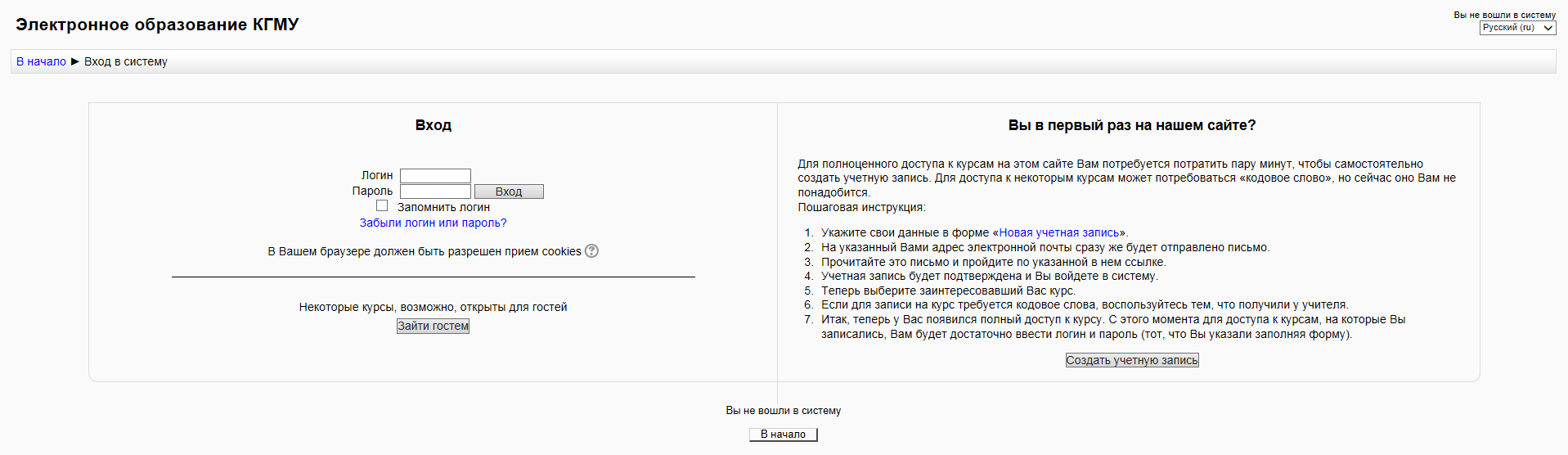Click the Логин input field
1568x455 pixels.
(x=435, y=175)
